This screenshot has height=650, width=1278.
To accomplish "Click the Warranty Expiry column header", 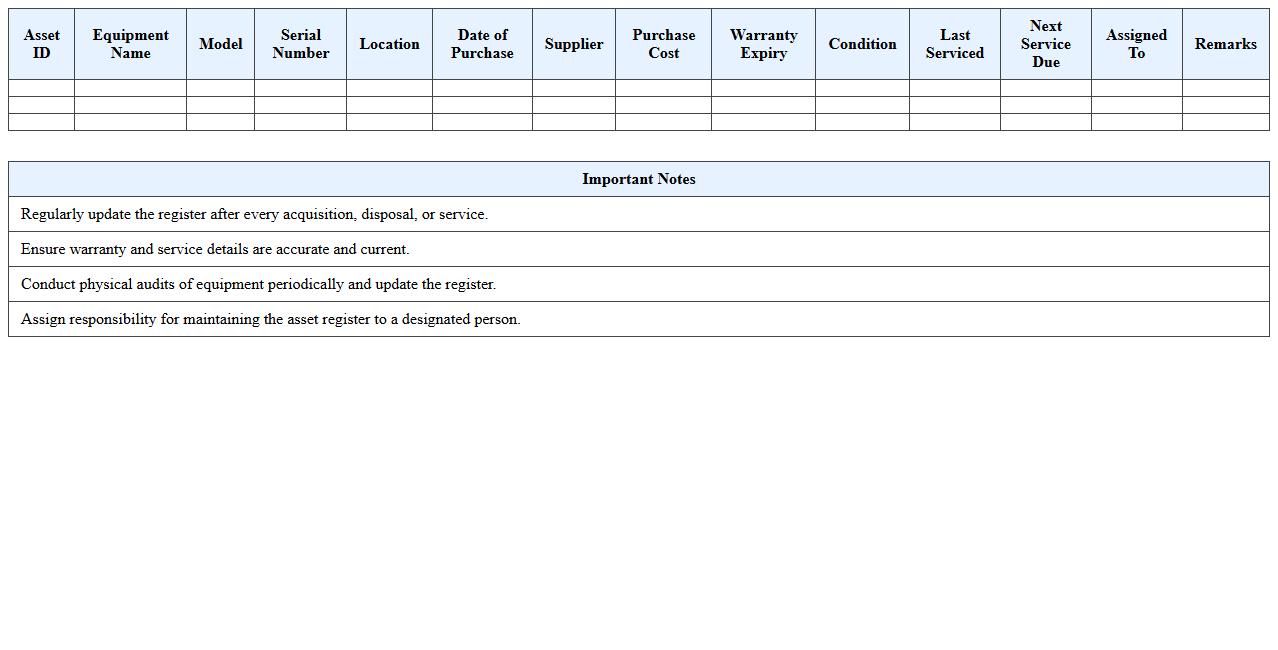I will point(763,44).
